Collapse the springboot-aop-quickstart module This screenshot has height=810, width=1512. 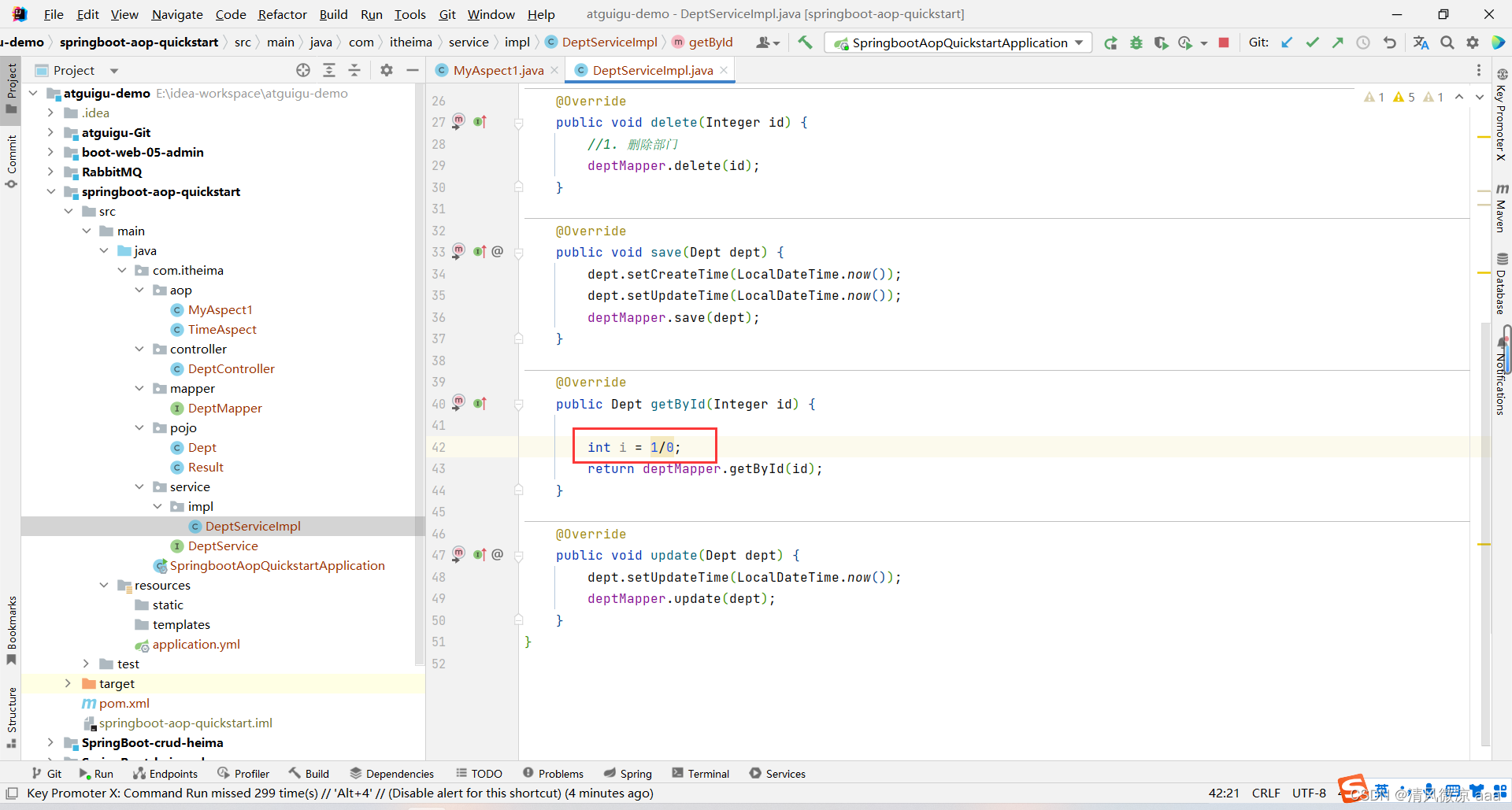pyautogui.click(x=50, y=191)
